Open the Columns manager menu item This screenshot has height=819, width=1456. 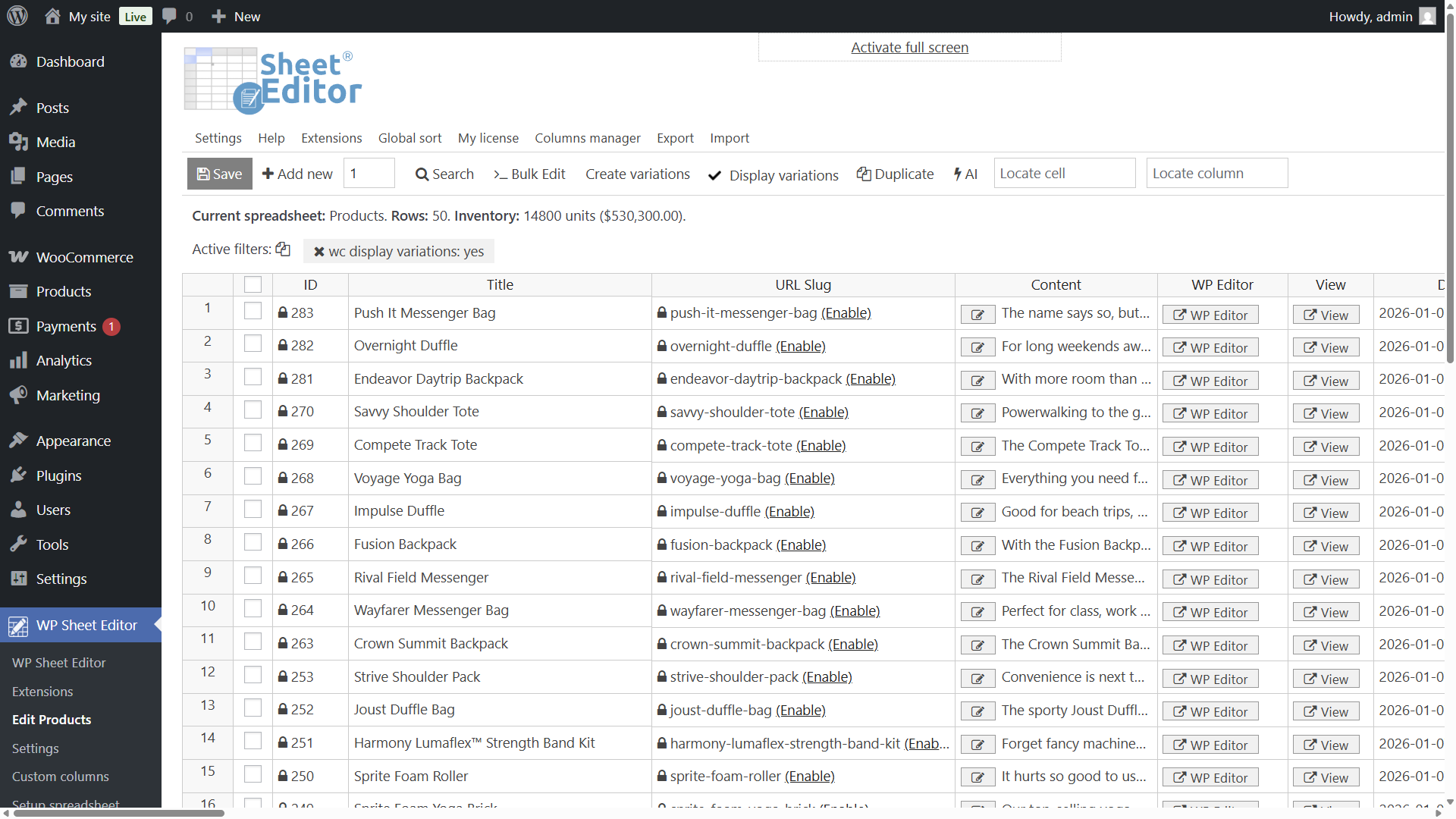pos(587,138)
